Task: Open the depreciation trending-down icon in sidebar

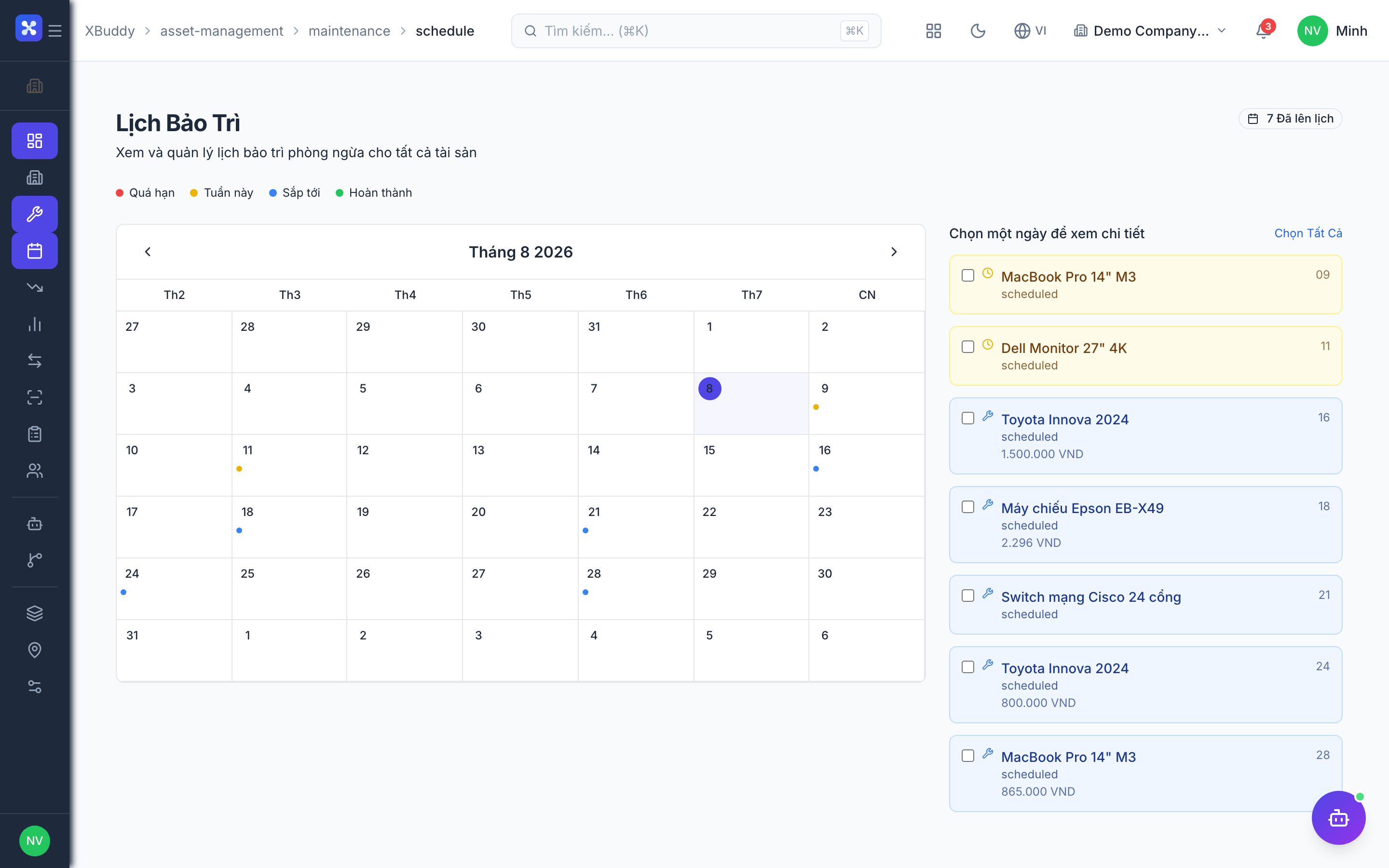Action: coord(34,287)
